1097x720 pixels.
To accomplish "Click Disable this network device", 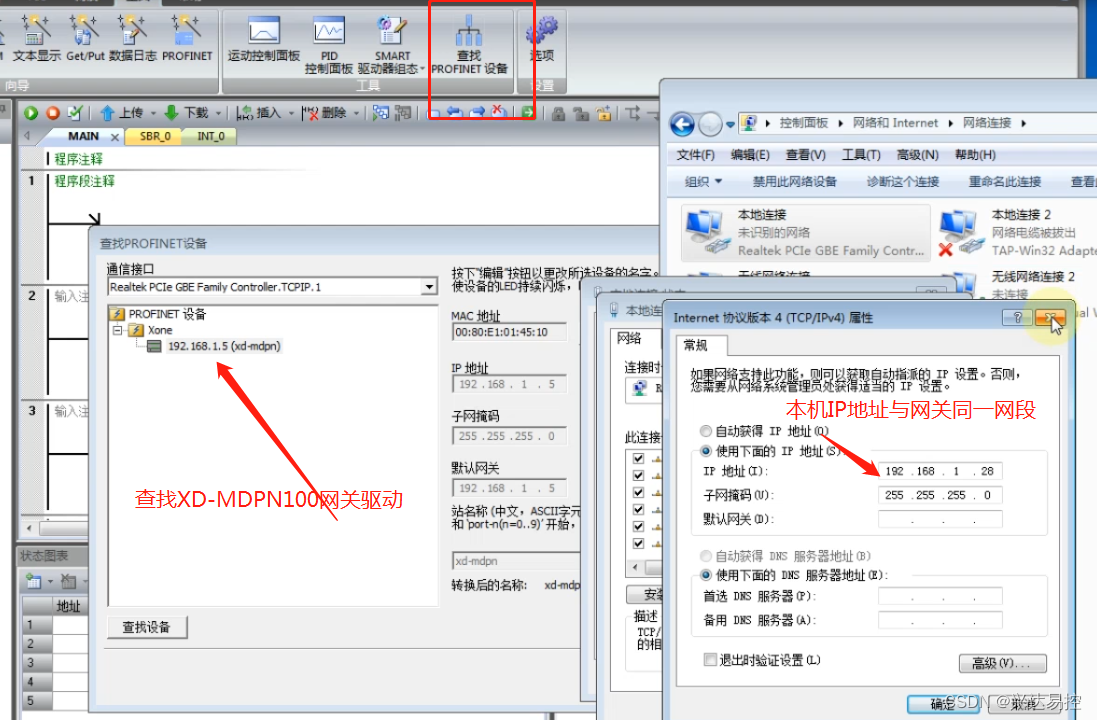I will click(794, 182).
